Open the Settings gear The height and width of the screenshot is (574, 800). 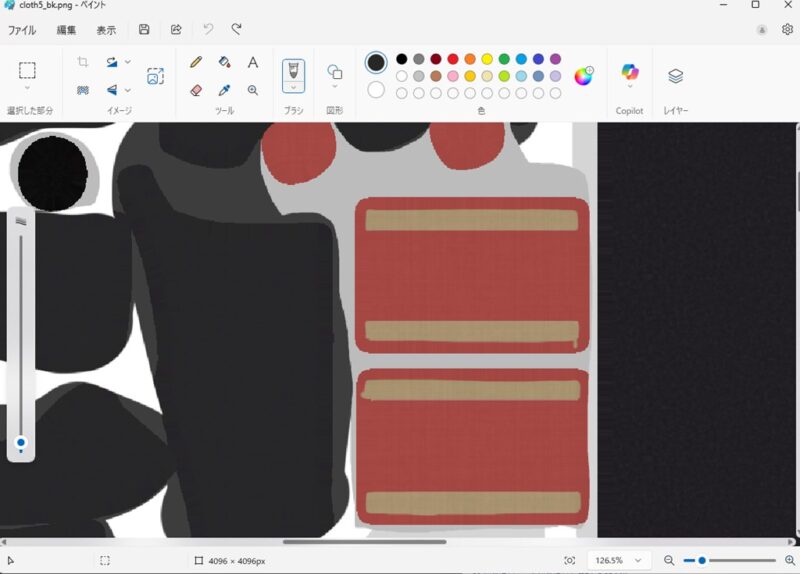point(787,30)
